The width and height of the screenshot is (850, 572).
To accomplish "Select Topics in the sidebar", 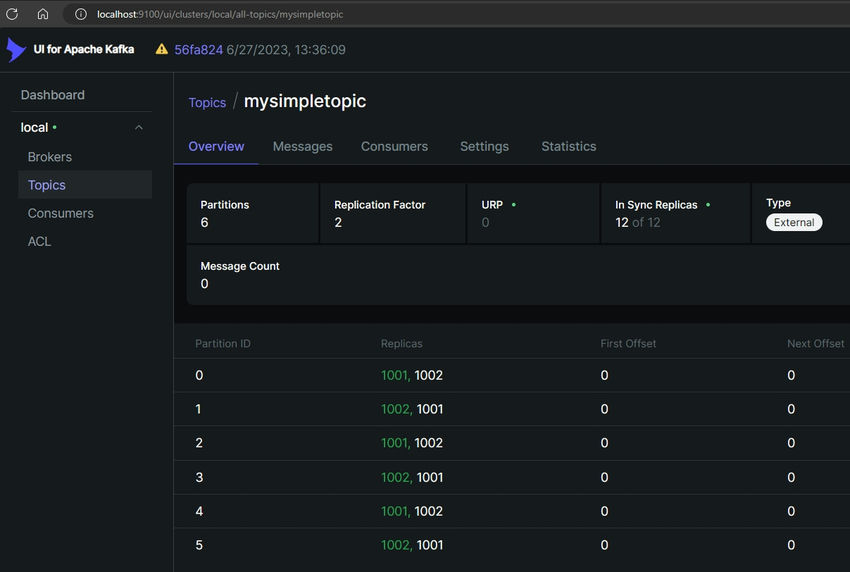I will 47,185.
